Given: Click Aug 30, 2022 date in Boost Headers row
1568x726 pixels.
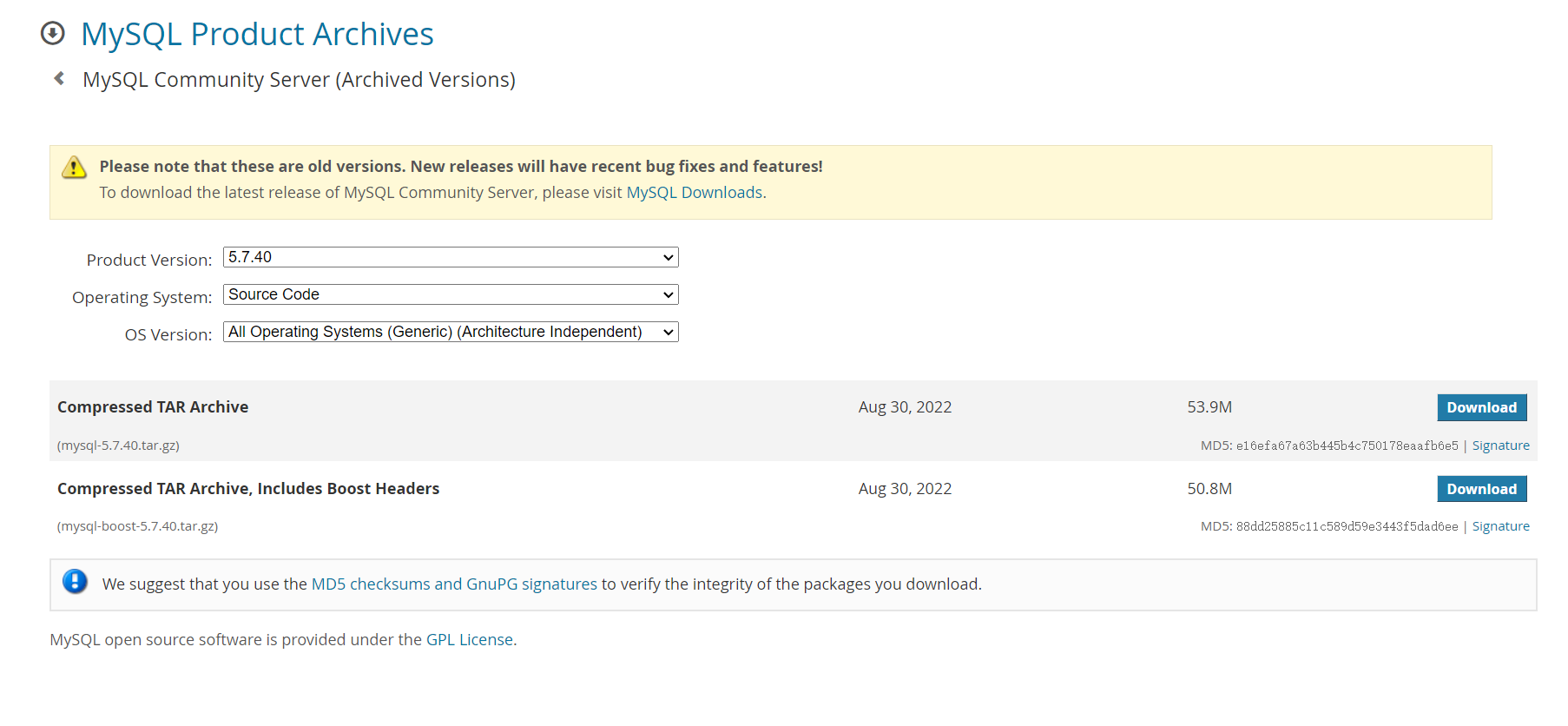Looking at the screenshot, I should click(x=905, y=489).
